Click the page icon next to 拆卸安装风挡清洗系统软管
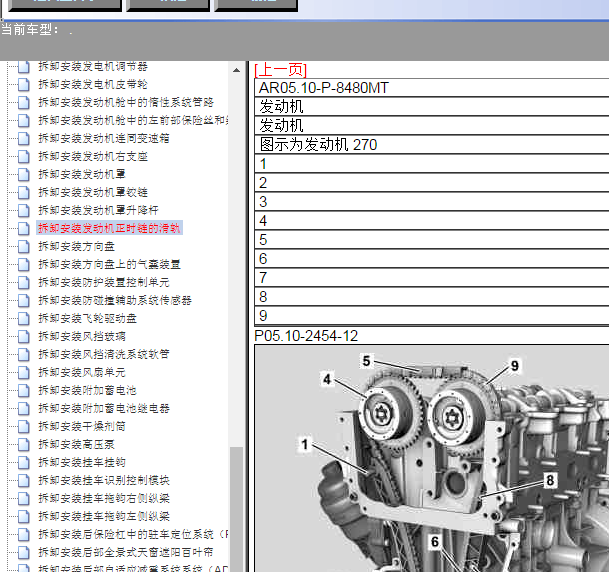Screen dimensions: 609x572 [x=24, y=354]
